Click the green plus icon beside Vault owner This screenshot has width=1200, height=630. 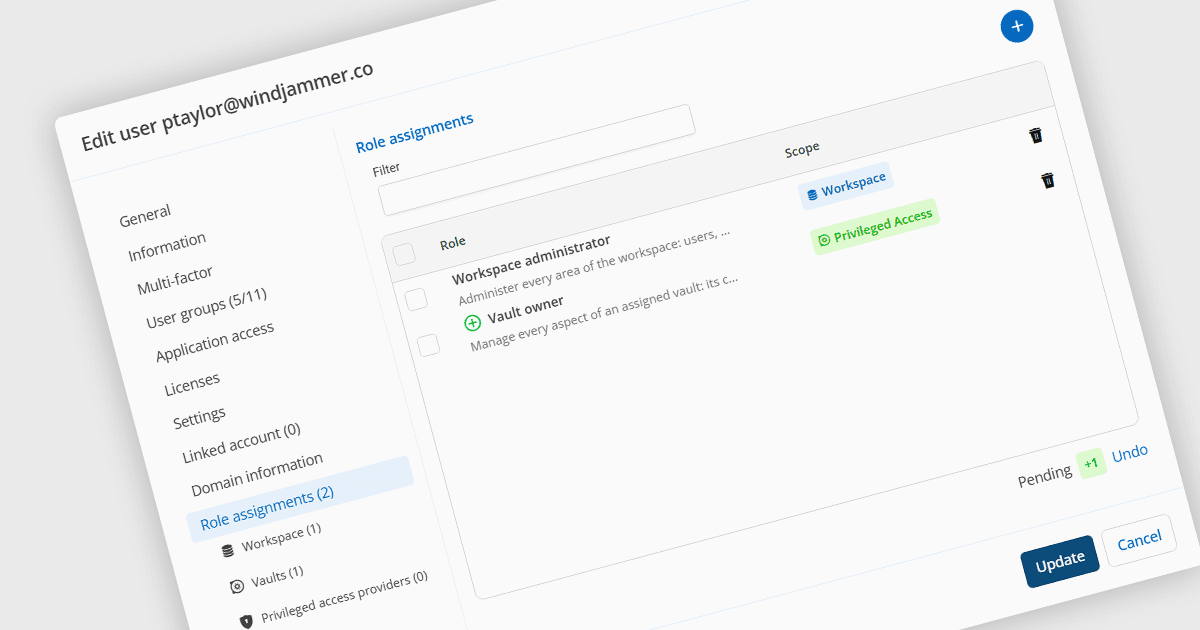click(x=473, y=323)
